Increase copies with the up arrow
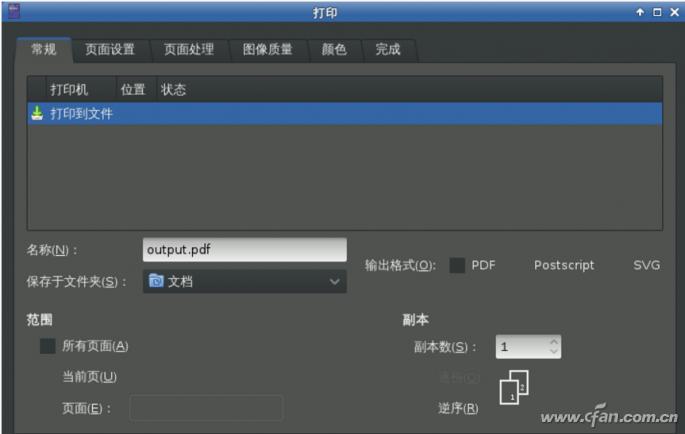Viewport: 685px width, 434px height. (554, 341)
